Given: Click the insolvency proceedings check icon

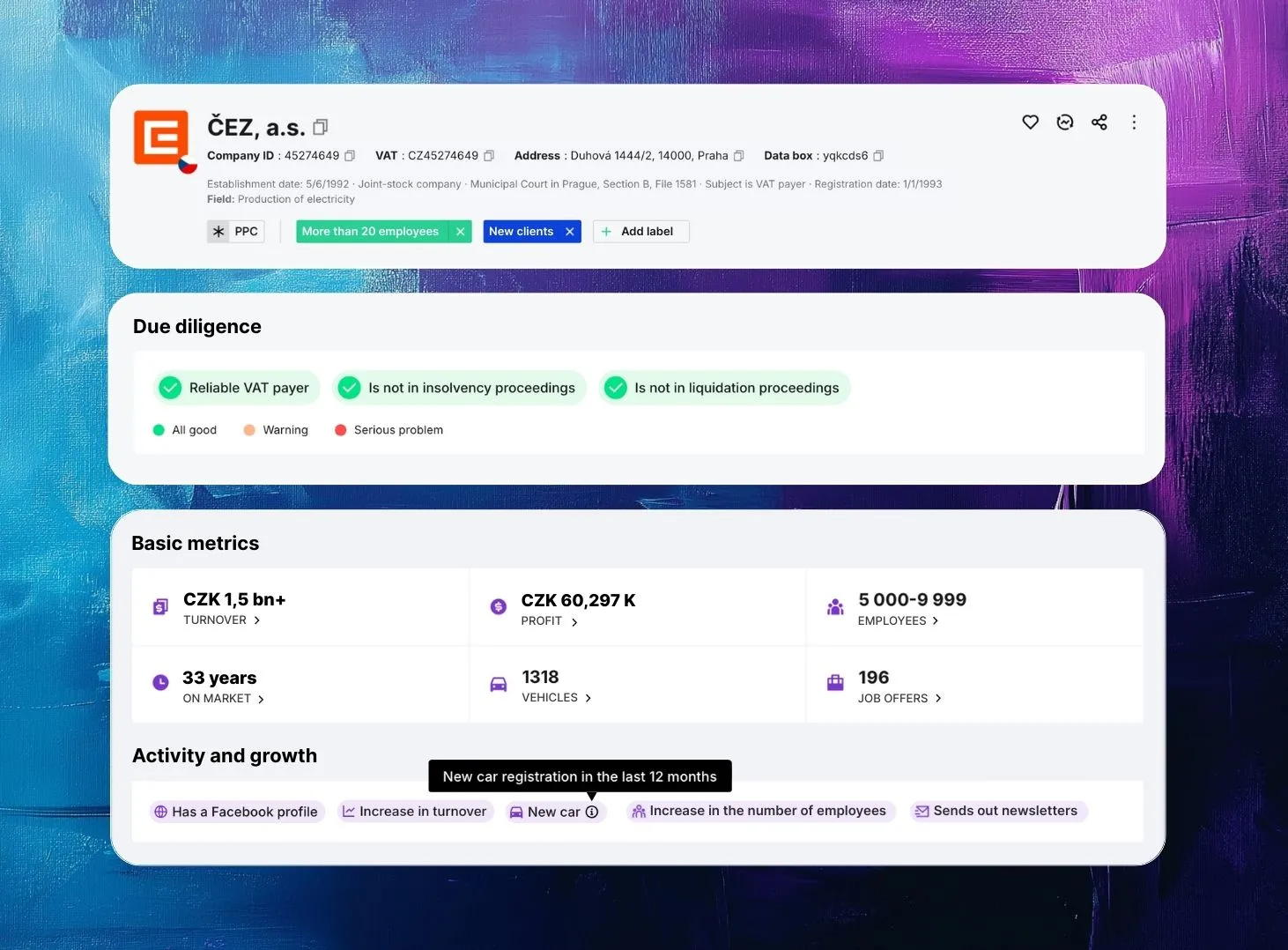Looking at the screenshot, I should [350, 388].
